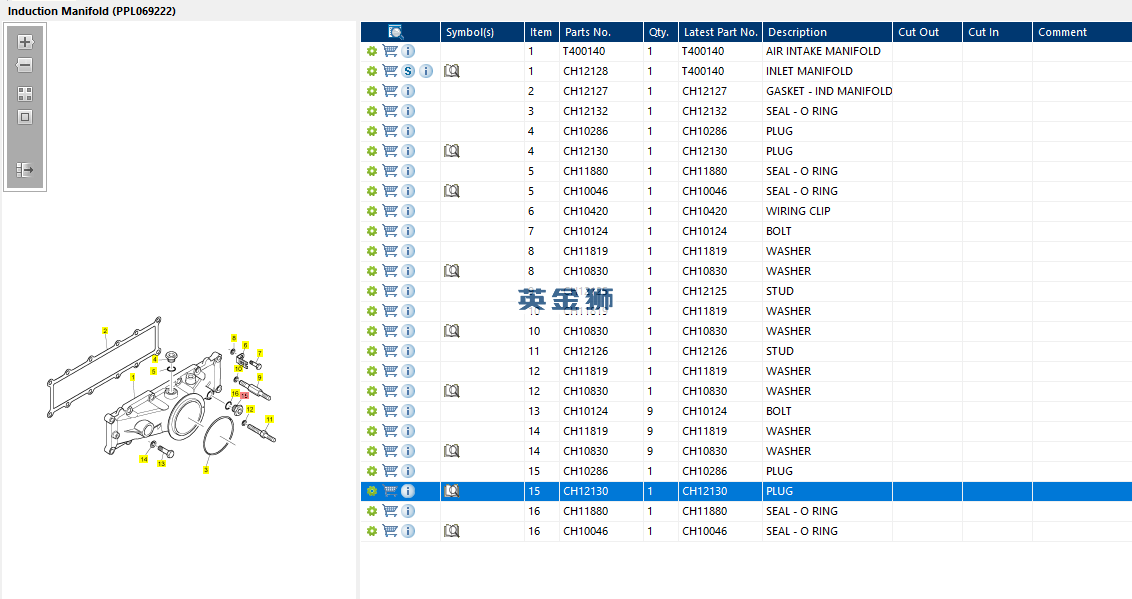Click Qty cell 9 for item 13

click(661, 411)
